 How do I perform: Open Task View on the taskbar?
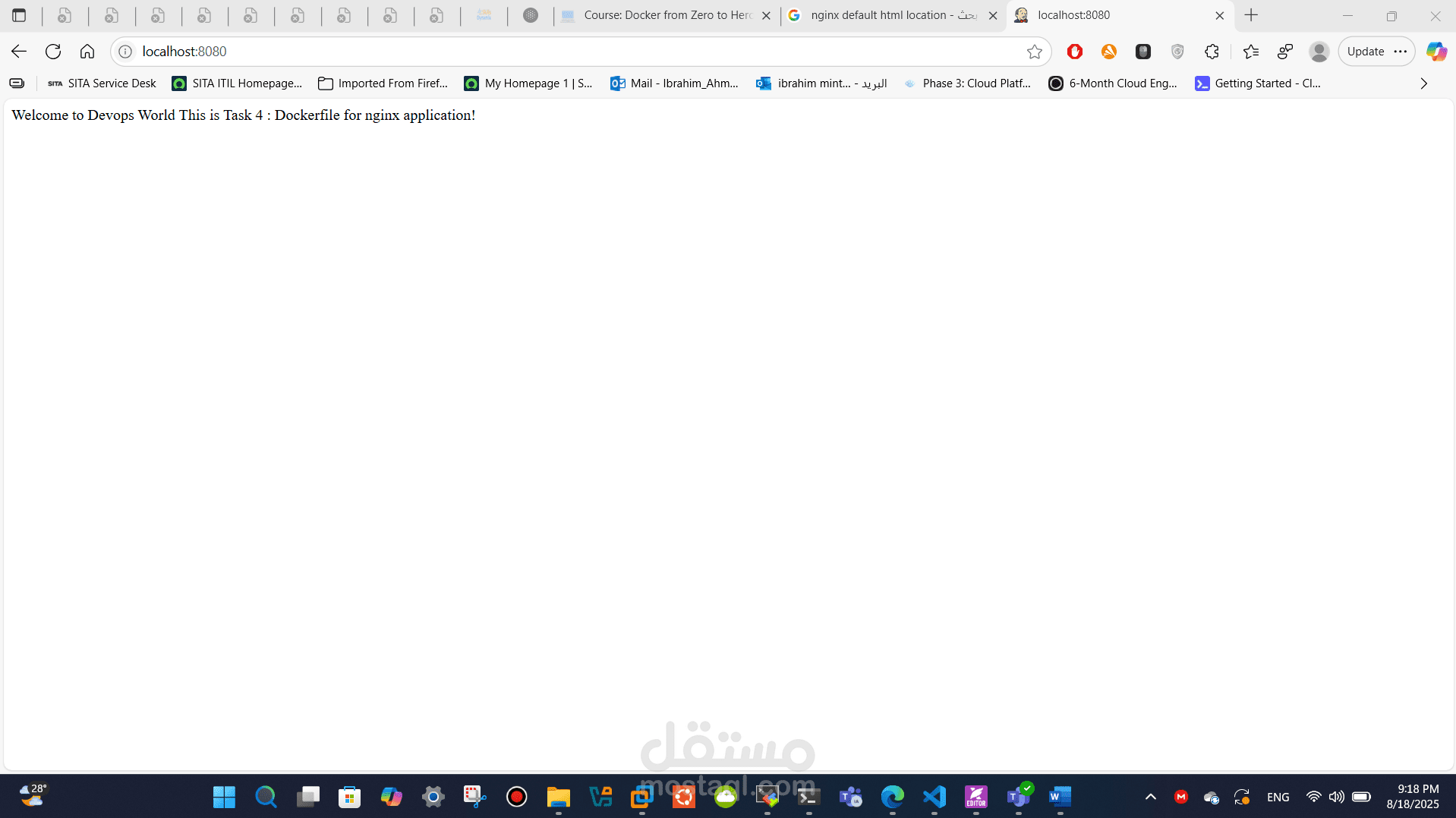pyautogui.click(x=307, y=797)
